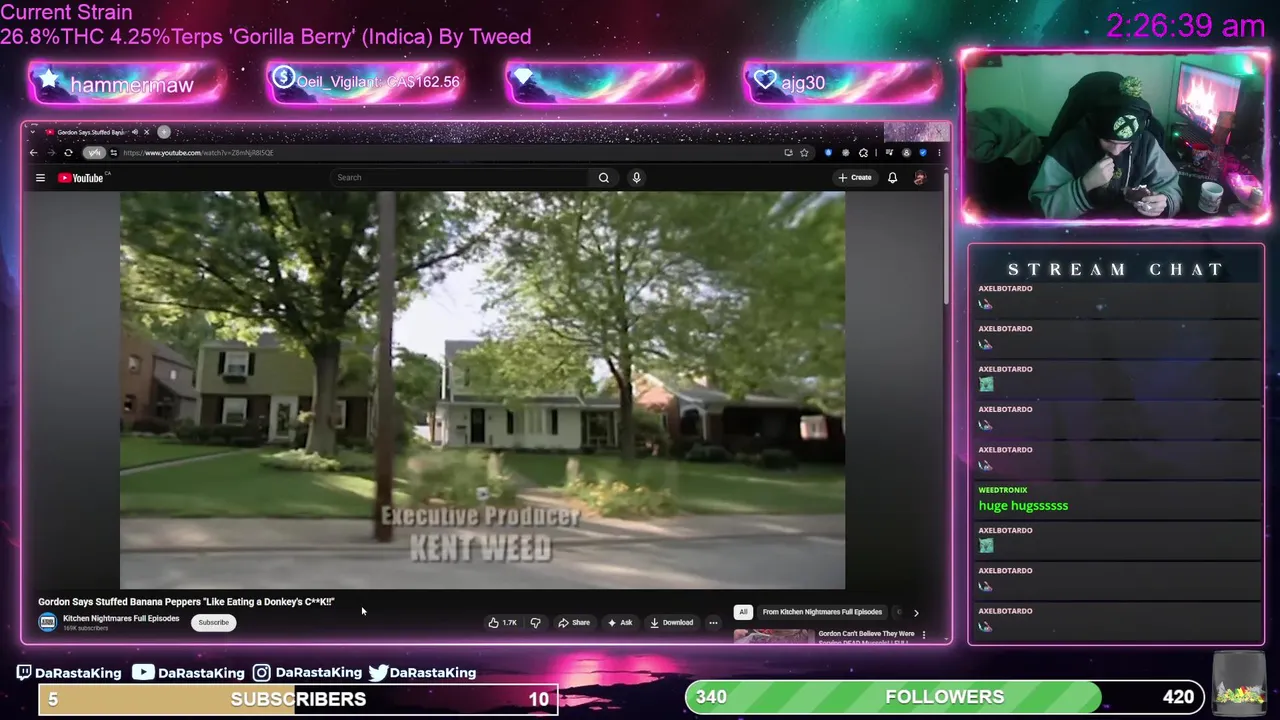Go to the YouTube home logo
The height and width of the screenshot is (720, 1280).
tap(81, 178)
